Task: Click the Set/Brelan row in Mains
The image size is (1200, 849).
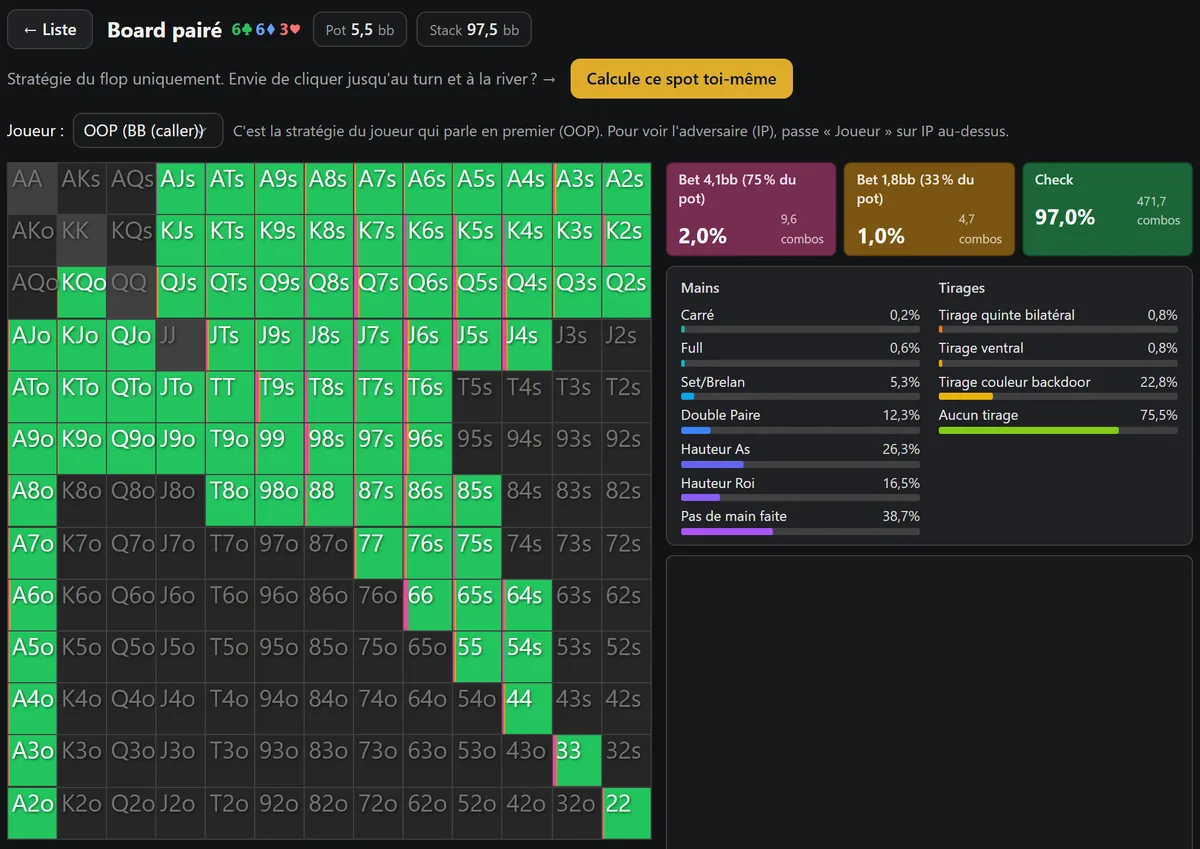Action: (800, 387)
